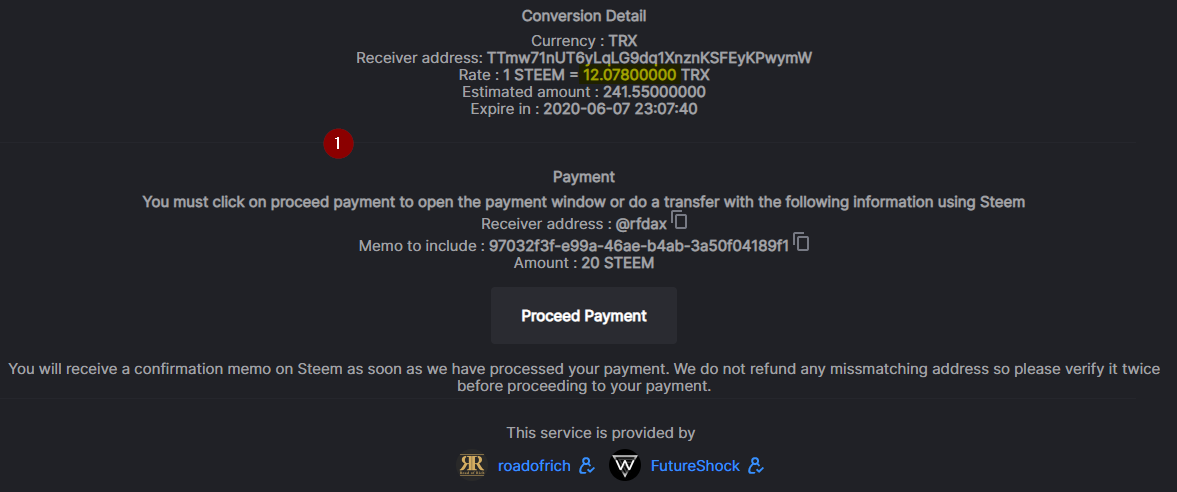Copy the memo to include
The width and height of the screenshot is (1177, 492).
pos(800,241)
